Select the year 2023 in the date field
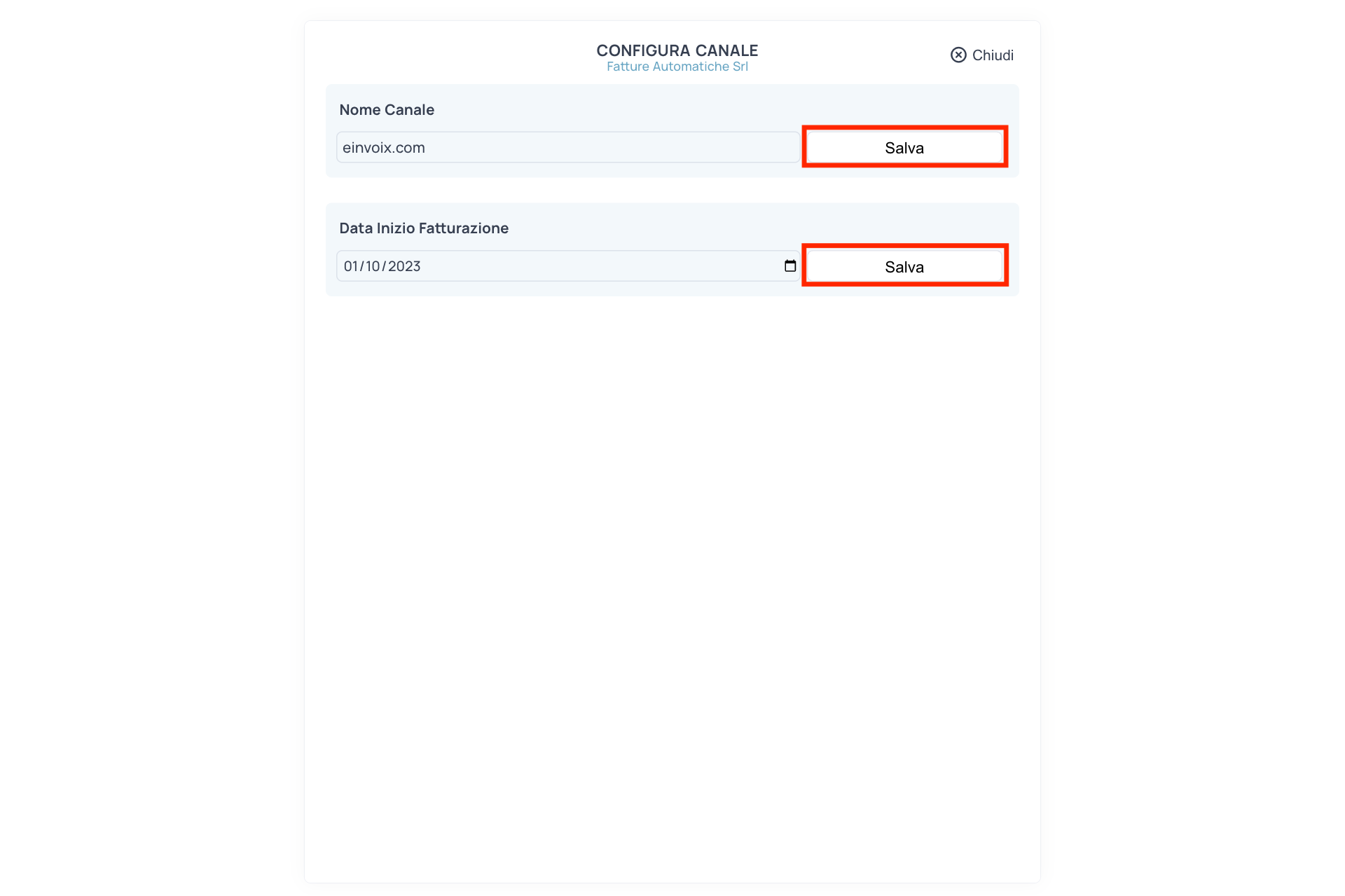This screenshot has width=1345, height=896. pos(404,266)
